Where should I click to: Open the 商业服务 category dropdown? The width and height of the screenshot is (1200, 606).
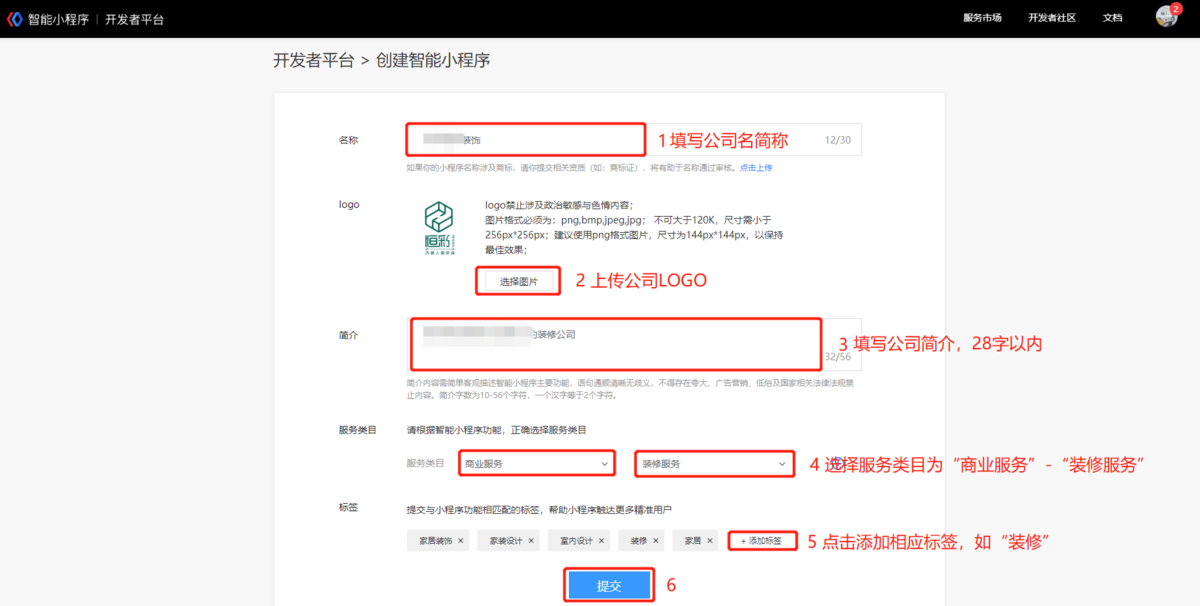537,464
